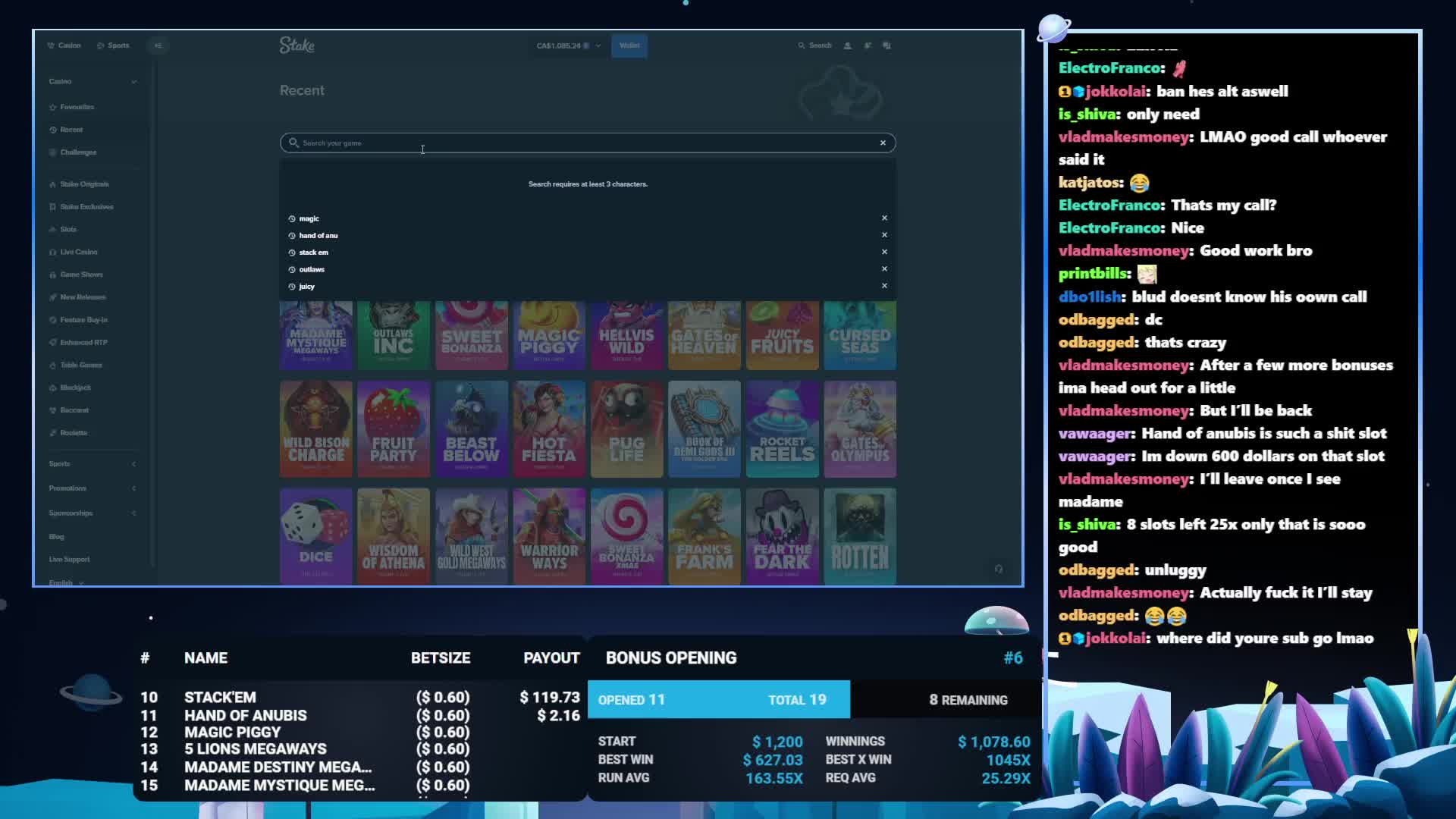1456x819 pixels.
Task: Launch the Dice game tile
Action: (x=316, y=536)
